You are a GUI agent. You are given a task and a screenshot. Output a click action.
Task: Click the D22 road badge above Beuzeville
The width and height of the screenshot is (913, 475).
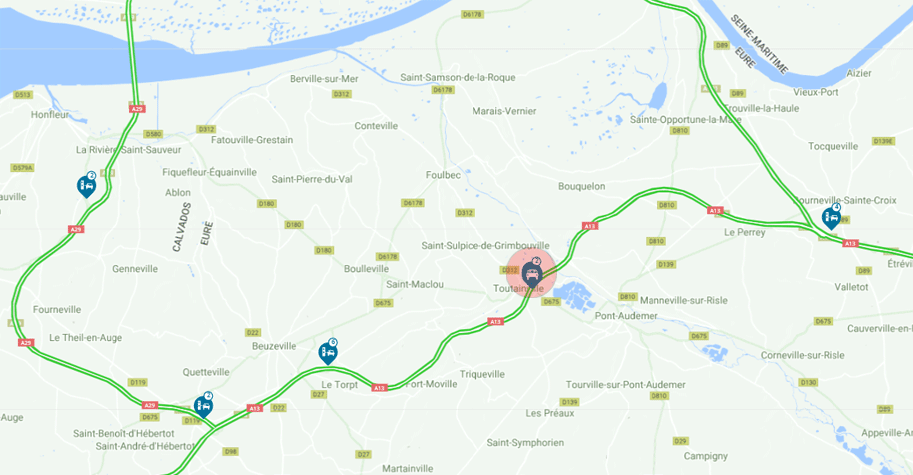point(253,332)
